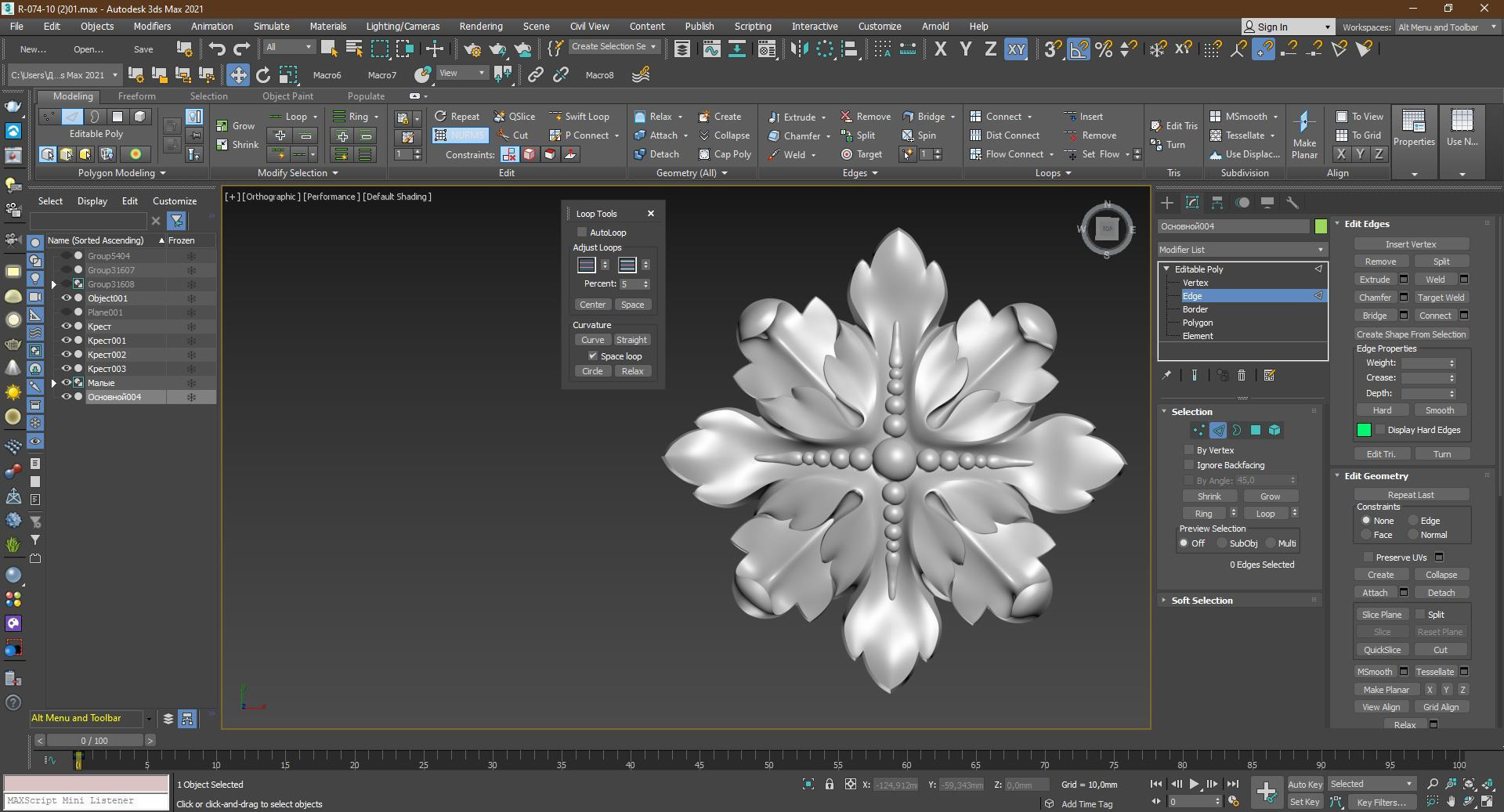Select the Element sub-object icon in Selection rollout

tap(1274, 430)
